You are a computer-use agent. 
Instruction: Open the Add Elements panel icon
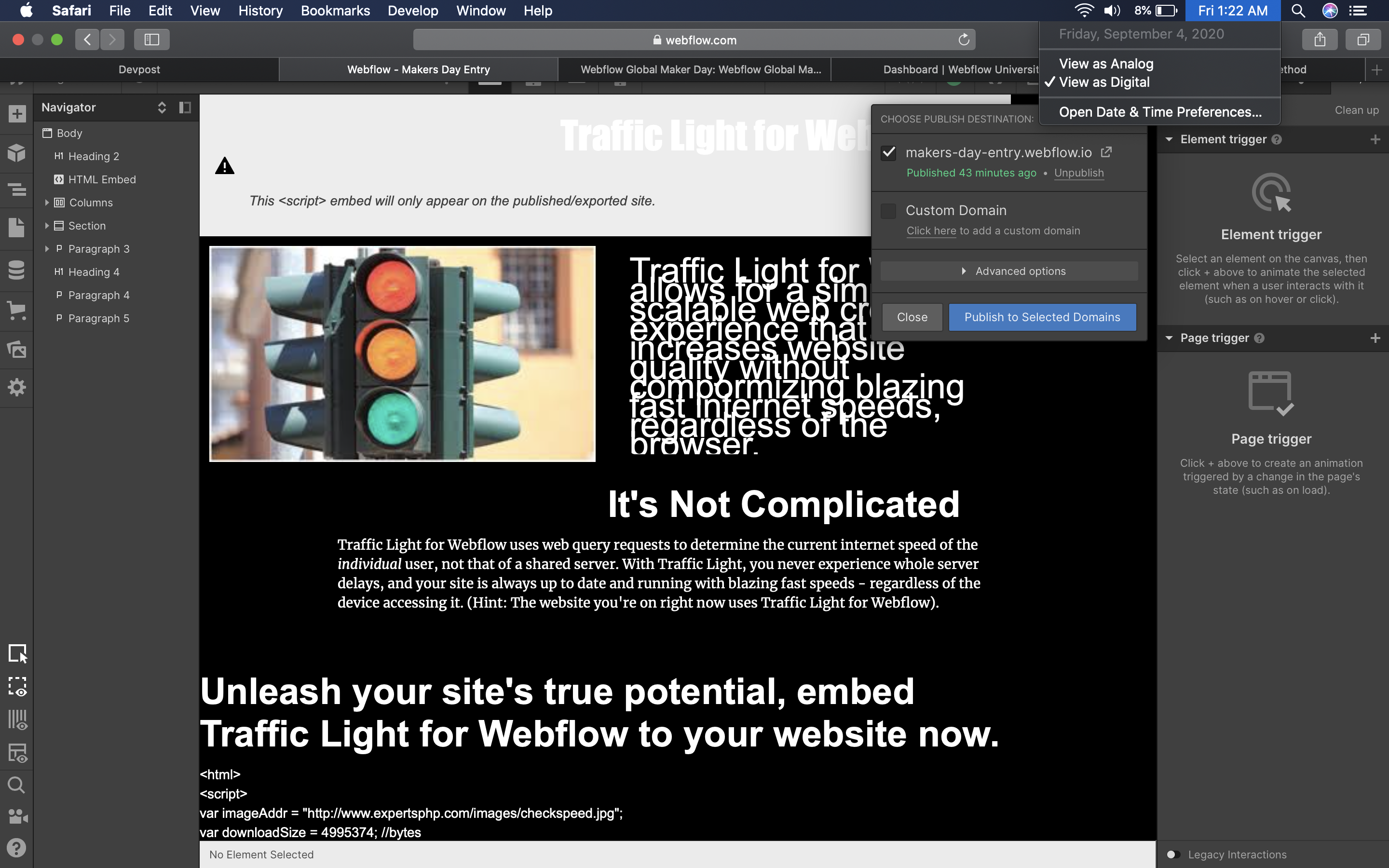pyautogui.click(x=17, y=114)
